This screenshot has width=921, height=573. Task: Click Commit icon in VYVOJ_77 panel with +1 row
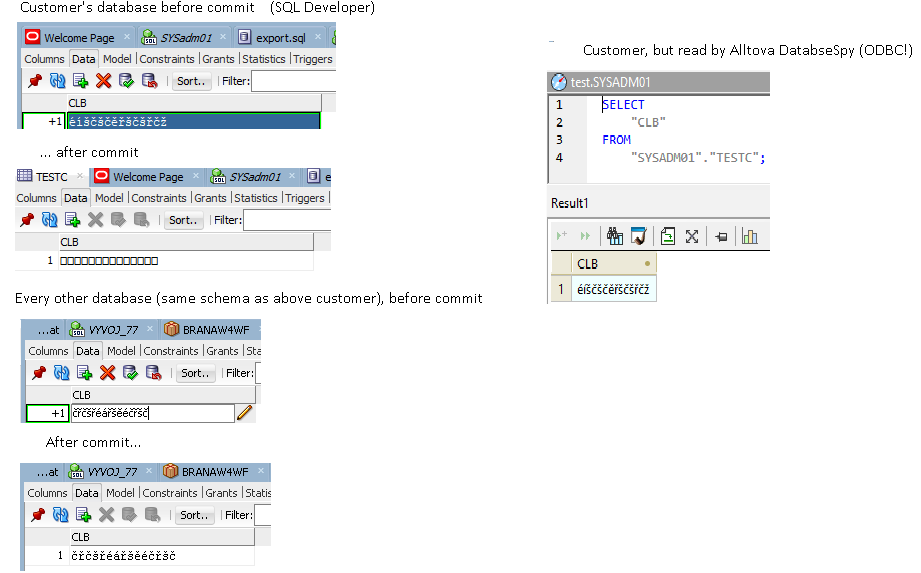[130, 373]
